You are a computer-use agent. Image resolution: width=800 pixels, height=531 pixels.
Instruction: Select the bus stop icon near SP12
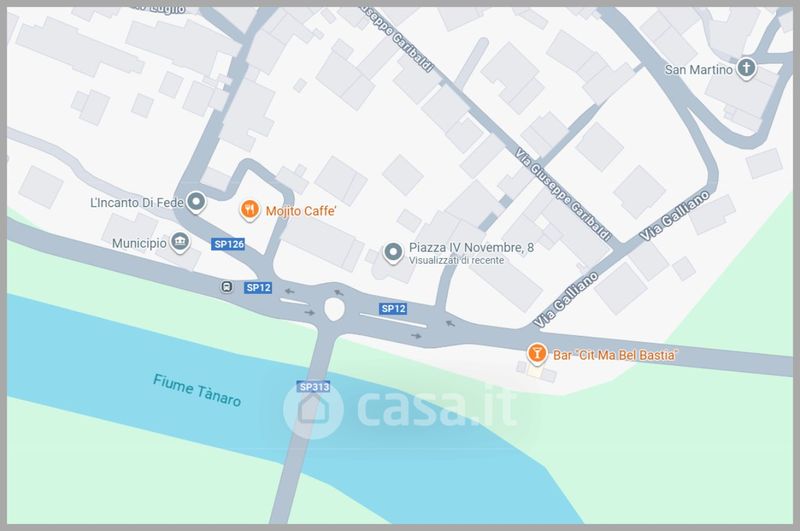227,287
